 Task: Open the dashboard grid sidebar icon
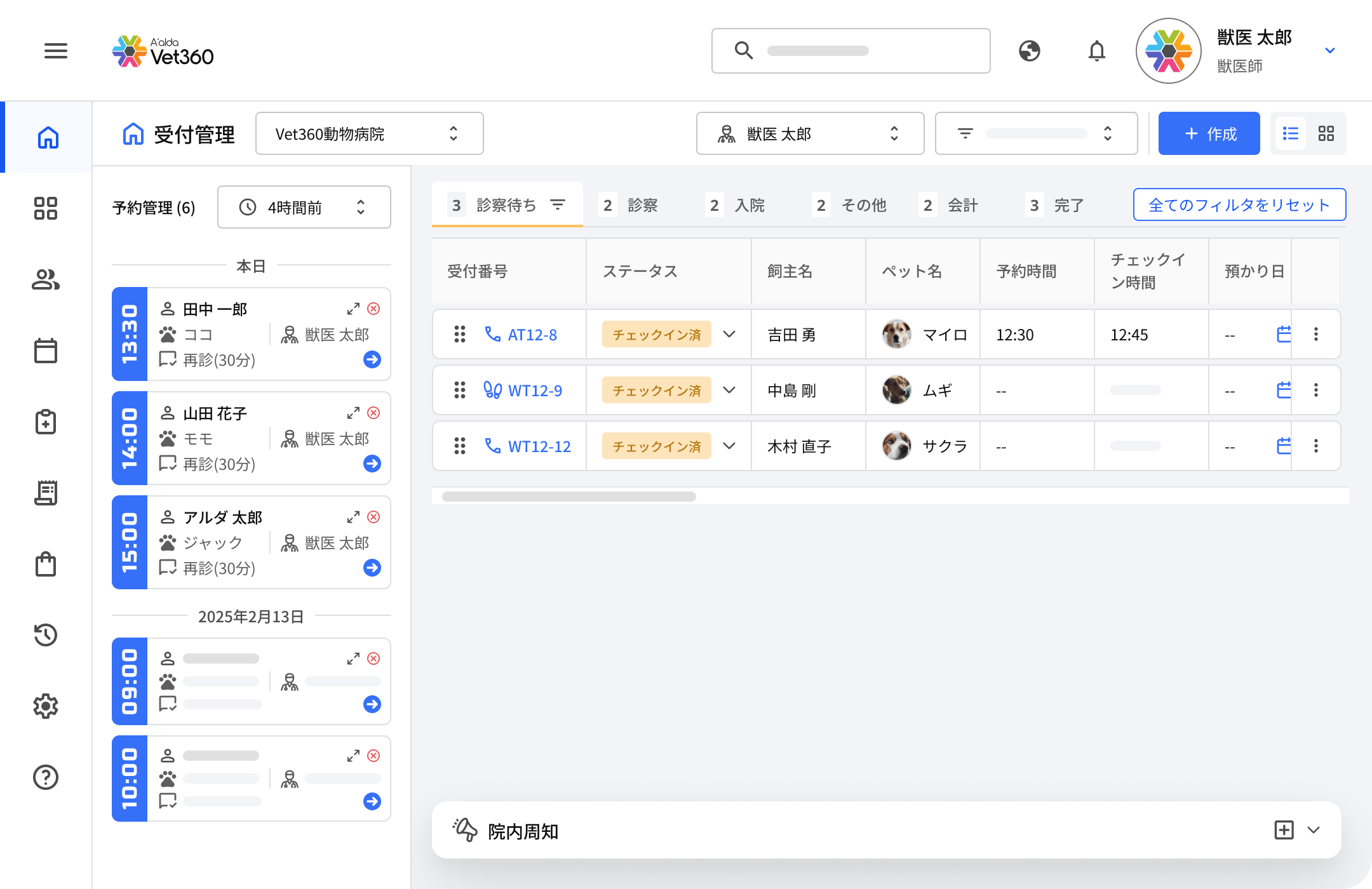(x=46, y=208)
